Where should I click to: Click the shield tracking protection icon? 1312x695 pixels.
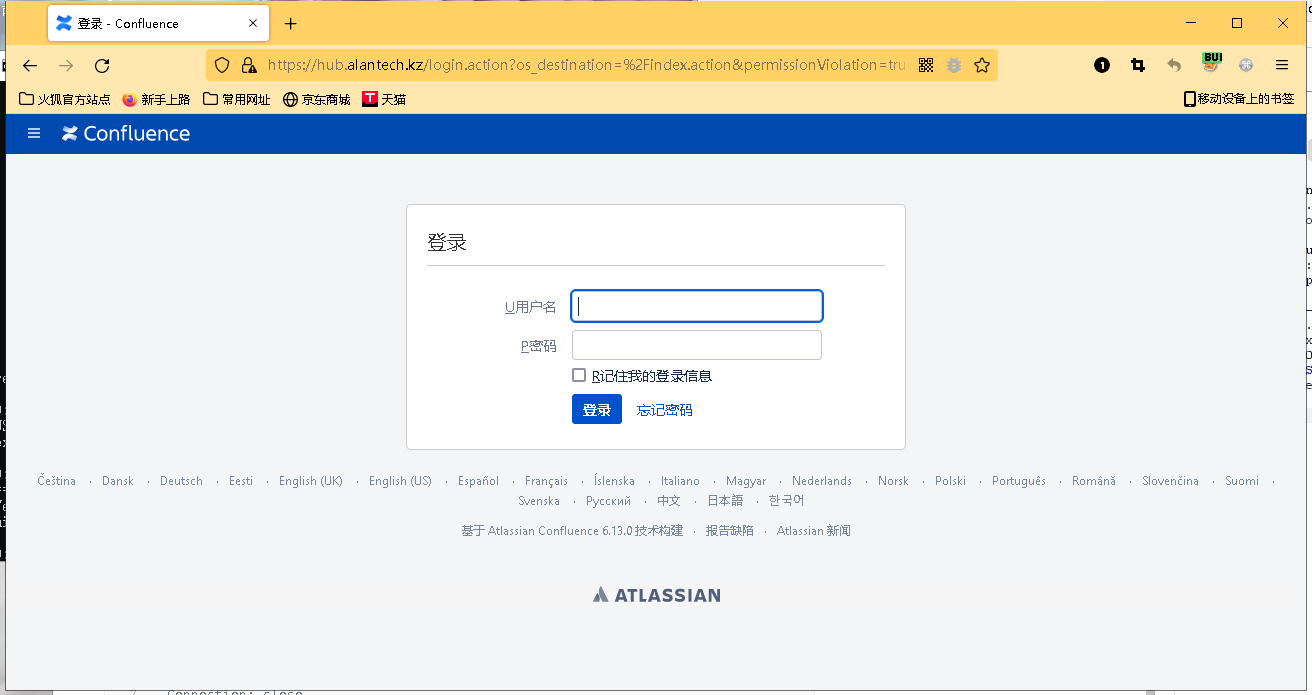pyautogui.click(x=222, y=65)
